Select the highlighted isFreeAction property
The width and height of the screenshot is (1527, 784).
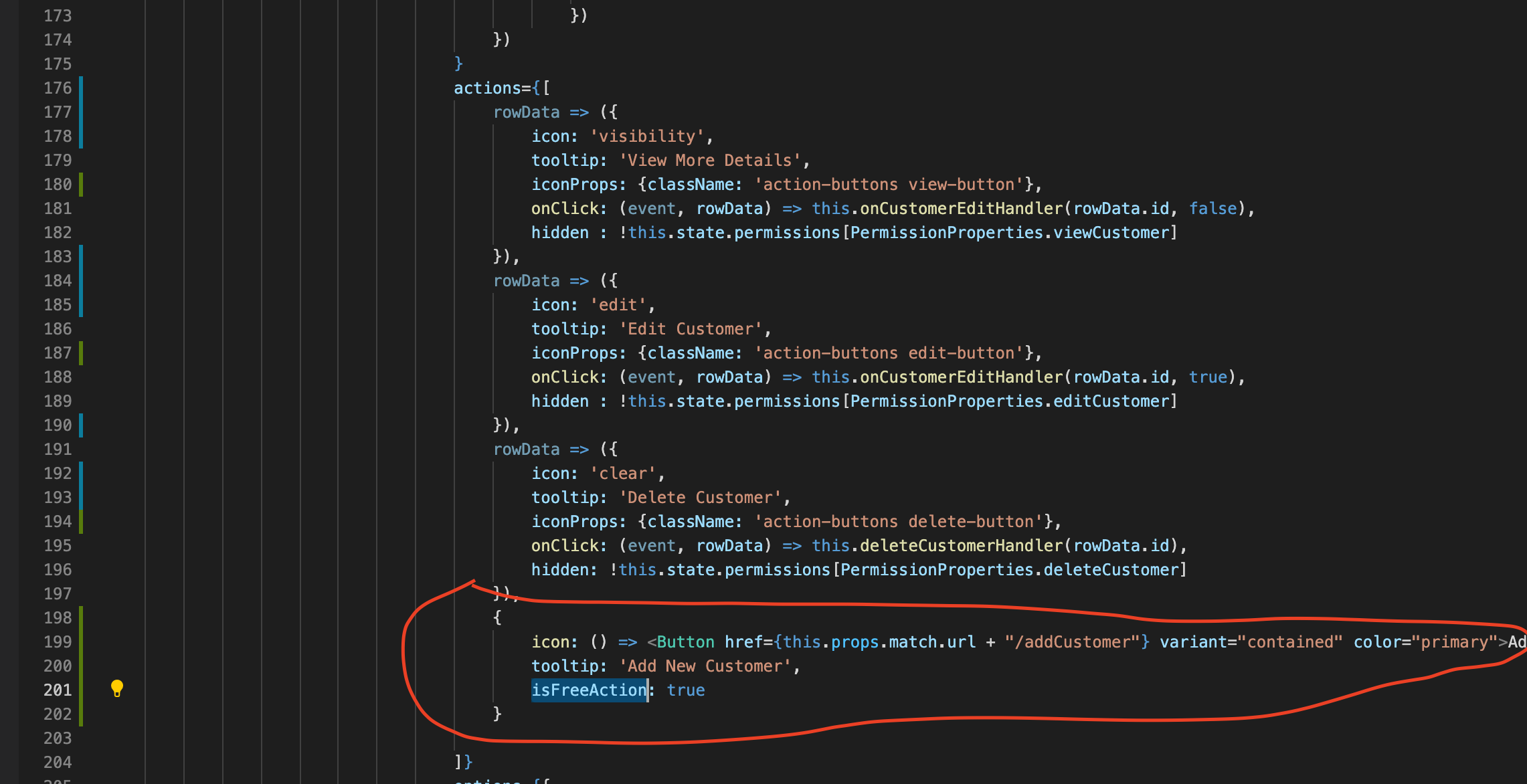589,690
